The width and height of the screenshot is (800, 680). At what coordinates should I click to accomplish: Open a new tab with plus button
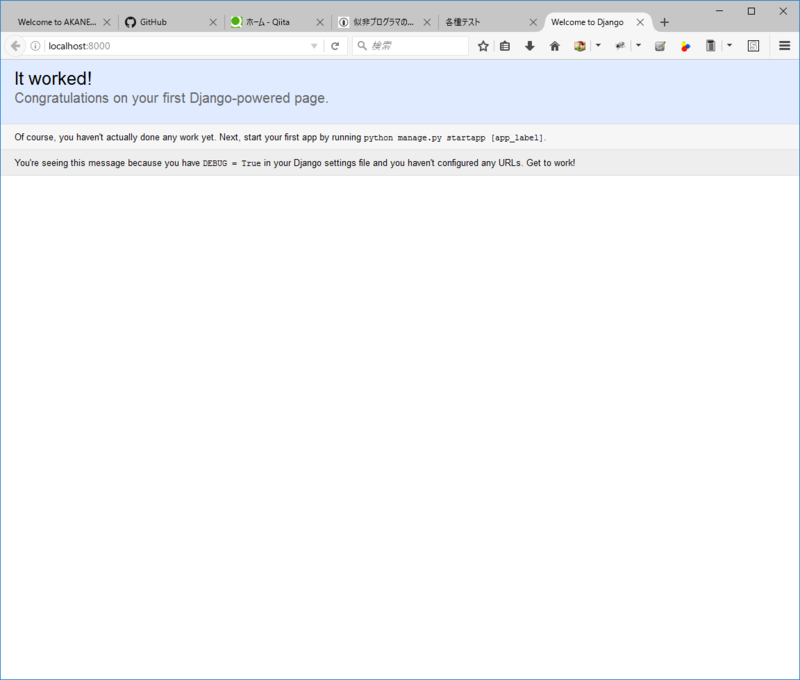[x=664, y=22]
